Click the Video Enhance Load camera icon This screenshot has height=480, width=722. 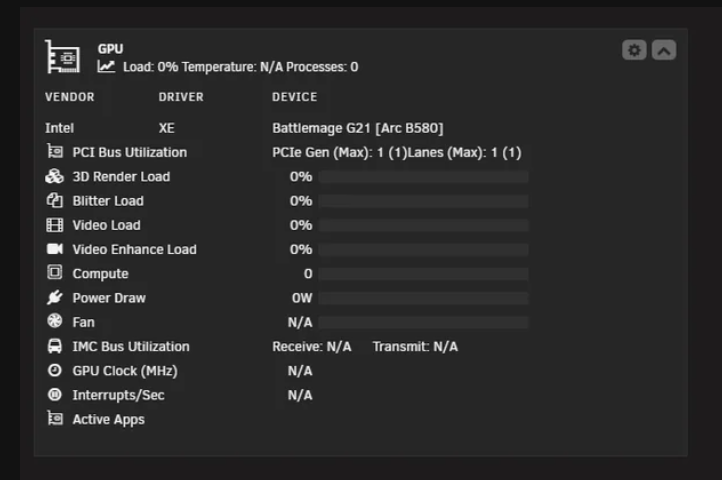click(55, 249)
